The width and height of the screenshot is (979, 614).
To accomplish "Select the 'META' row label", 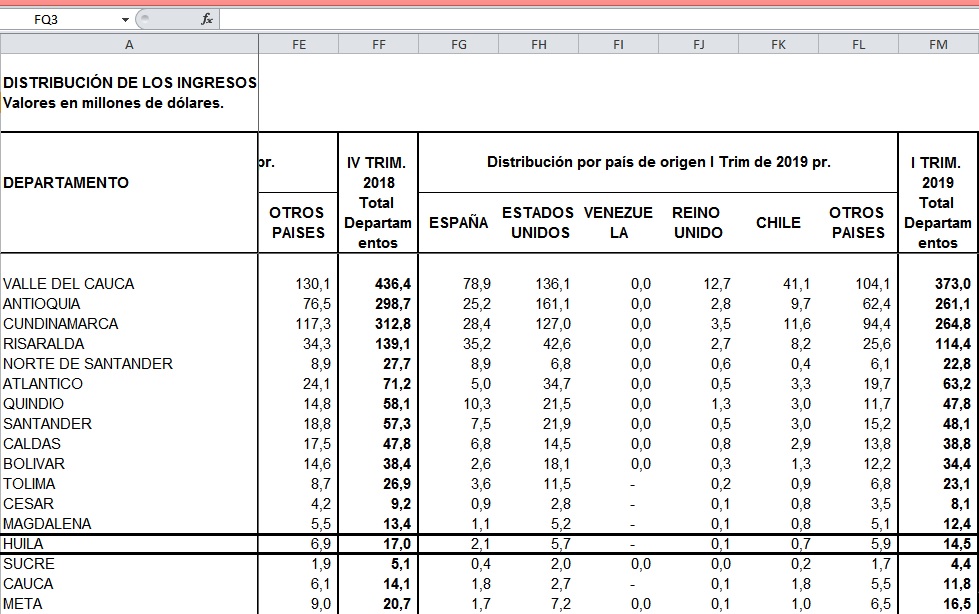I will point(23,604).
